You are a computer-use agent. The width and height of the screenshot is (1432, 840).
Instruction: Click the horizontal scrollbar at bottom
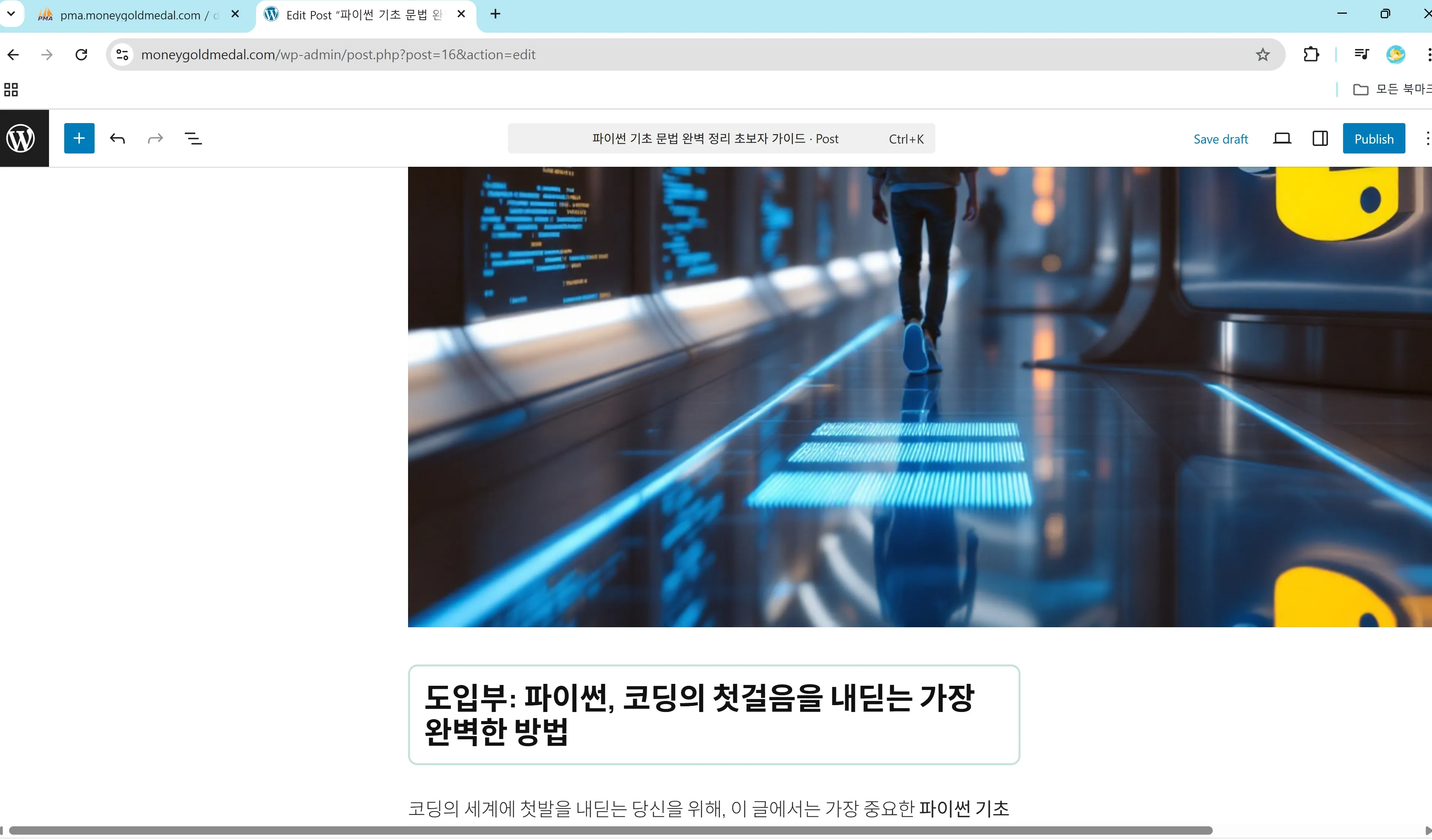[x=611, y=831]
